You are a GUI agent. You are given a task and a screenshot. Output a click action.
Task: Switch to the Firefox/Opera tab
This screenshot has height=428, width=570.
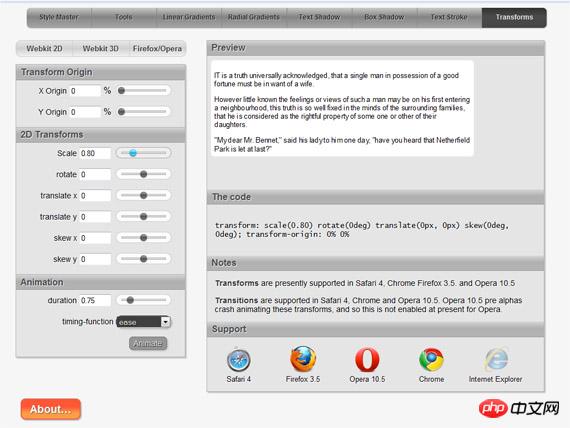click(x=157, y=48)
